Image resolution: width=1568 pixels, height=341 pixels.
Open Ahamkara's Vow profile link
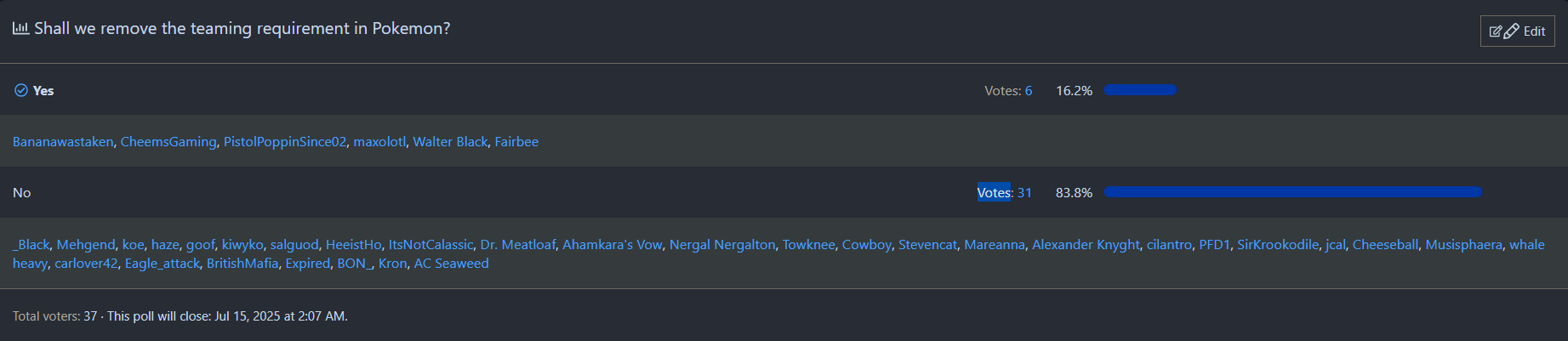pyautogui.click(x=612, y=245)
